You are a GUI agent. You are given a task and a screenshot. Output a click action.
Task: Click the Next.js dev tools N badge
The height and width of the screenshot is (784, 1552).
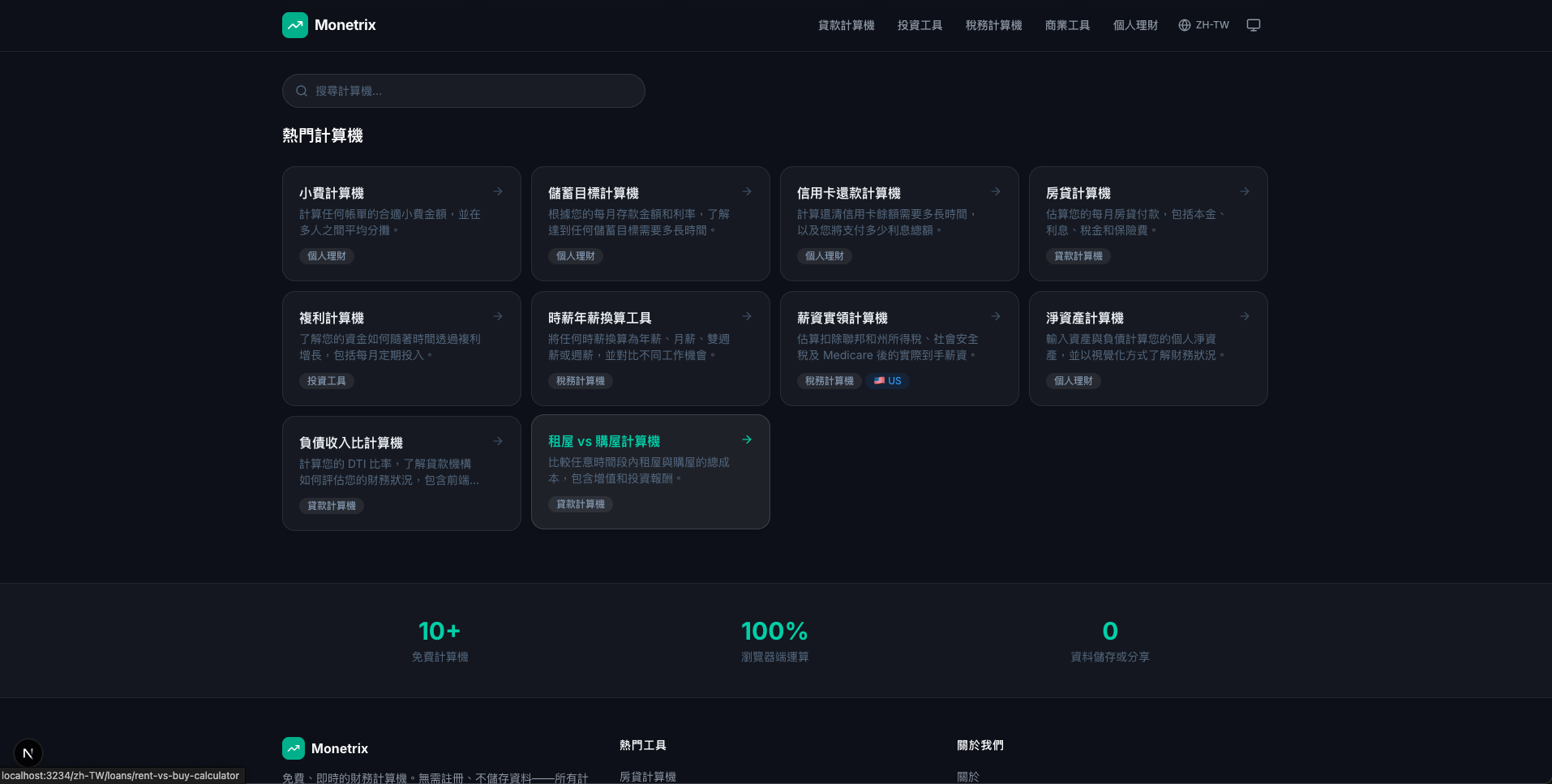click(x=28, y=753)
